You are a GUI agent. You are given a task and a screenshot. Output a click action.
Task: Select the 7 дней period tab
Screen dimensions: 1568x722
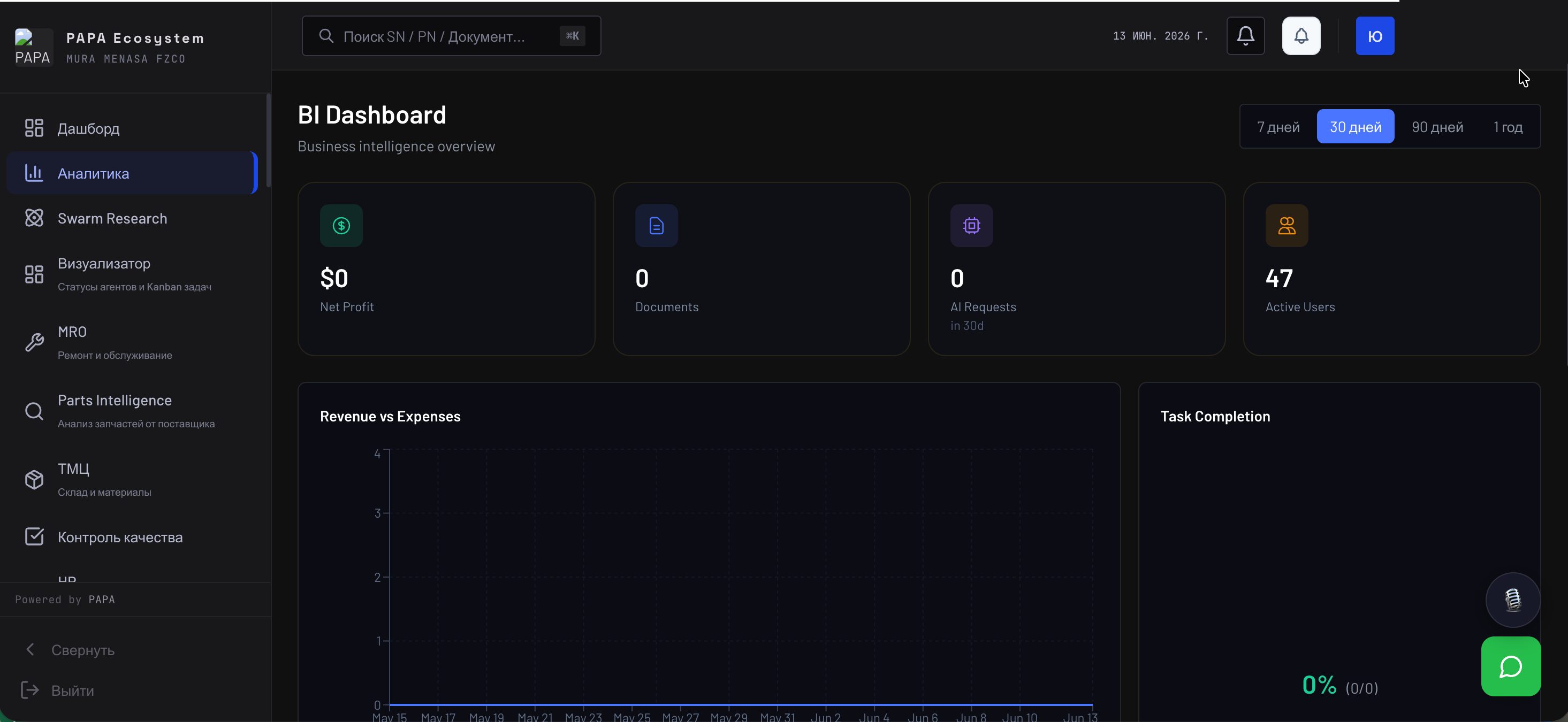tap(1278, 127)
